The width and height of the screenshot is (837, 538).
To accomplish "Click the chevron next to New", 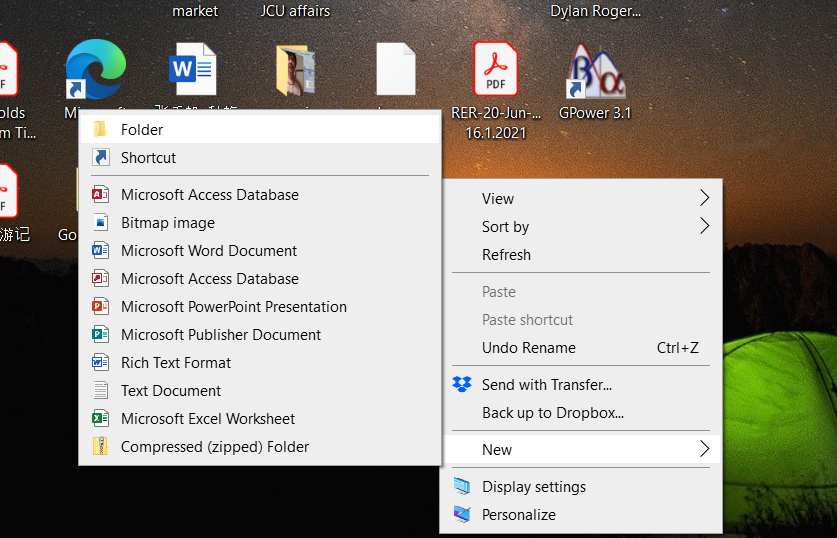I will coord(705,449).
